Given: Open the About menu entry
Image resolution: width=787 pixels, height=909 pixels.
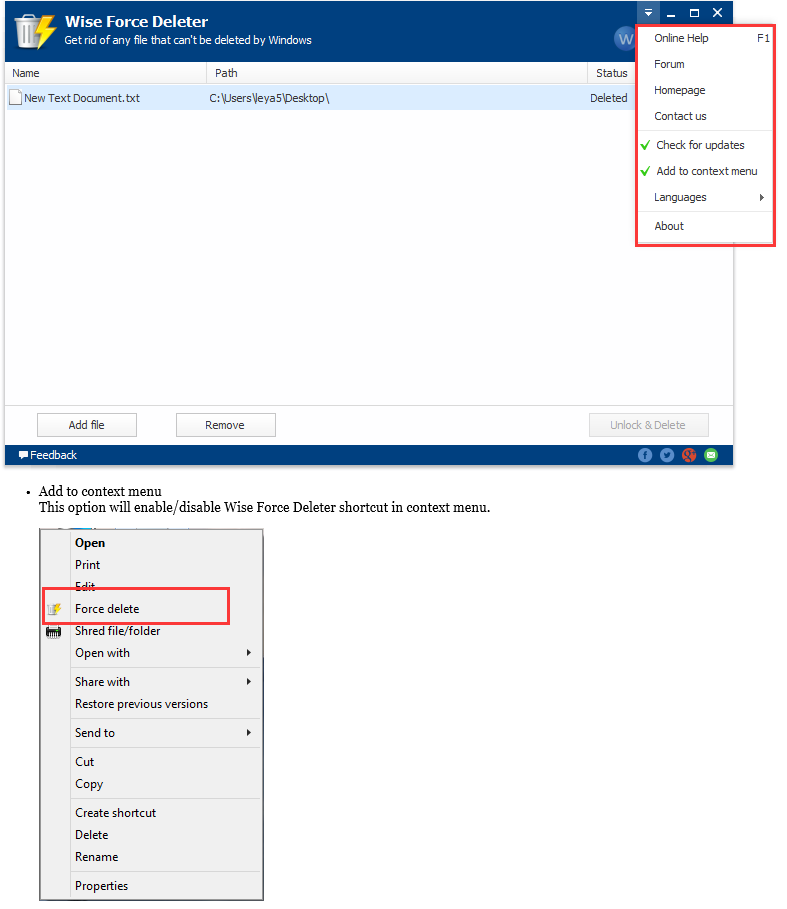Looking at the screenshot, I should [x=705, y=226].
